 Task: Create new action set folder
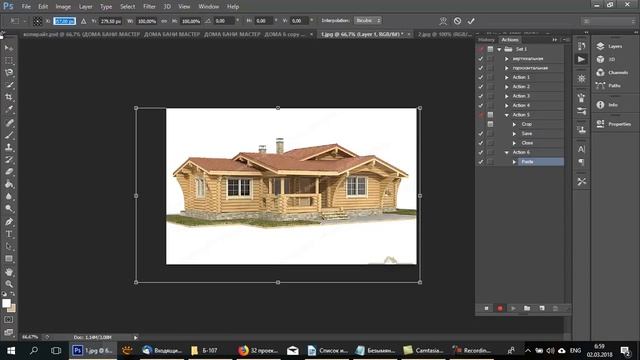527,308
